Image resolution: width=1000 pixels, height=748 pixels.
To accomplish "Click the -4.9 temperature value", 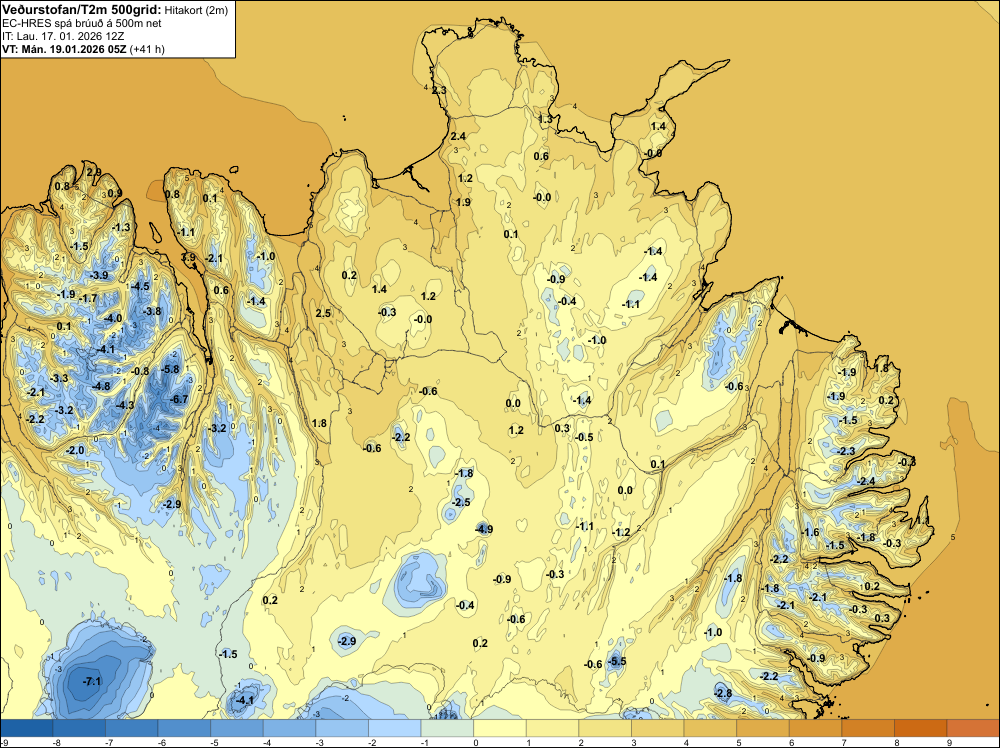I will pyautogui.click(x=483, y=529).
